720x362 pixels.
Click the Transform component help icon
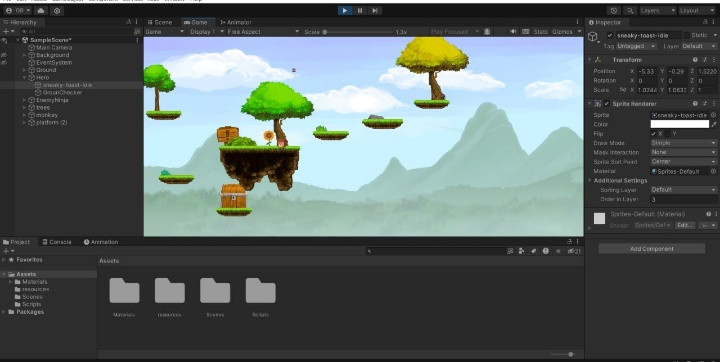pyautogui.click(x=695, y=60)
